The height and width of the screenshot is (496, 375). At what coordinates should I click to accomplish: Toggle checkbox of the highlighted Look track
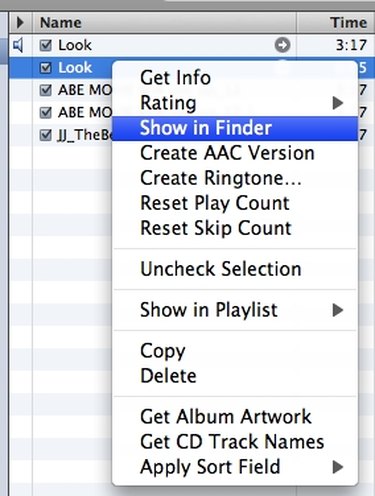pyautogui.click(x=45, y=68)
